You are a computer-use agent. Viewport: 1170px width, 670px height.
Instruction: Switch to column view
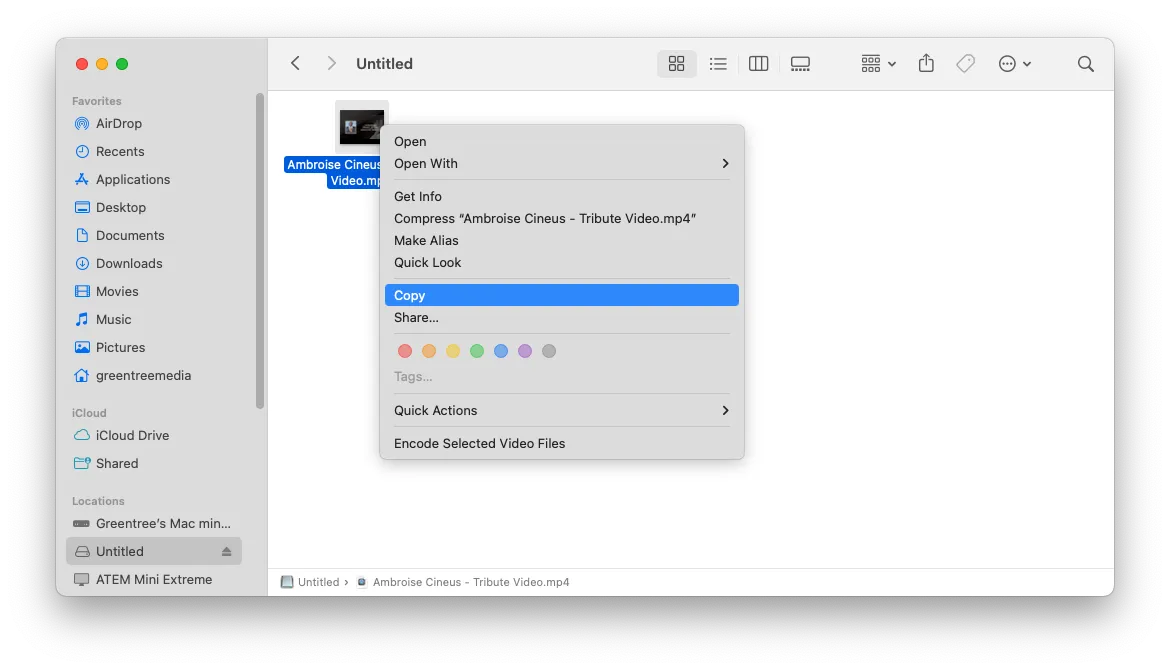758,63
